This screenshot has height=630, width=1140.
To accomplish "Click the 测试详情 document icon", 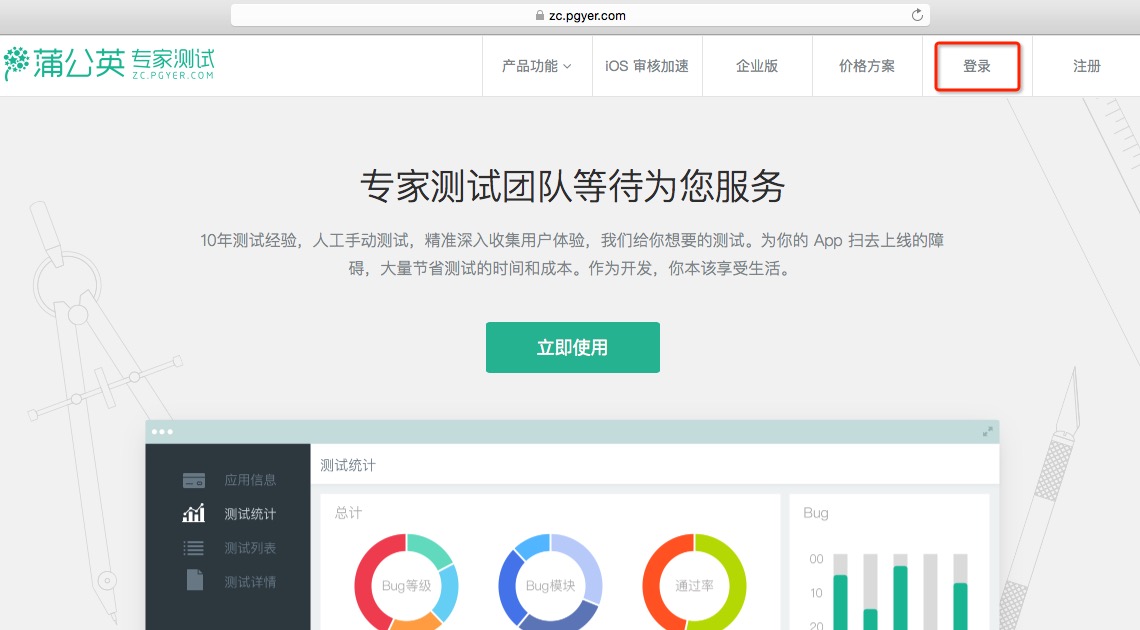I will (194, 581).
